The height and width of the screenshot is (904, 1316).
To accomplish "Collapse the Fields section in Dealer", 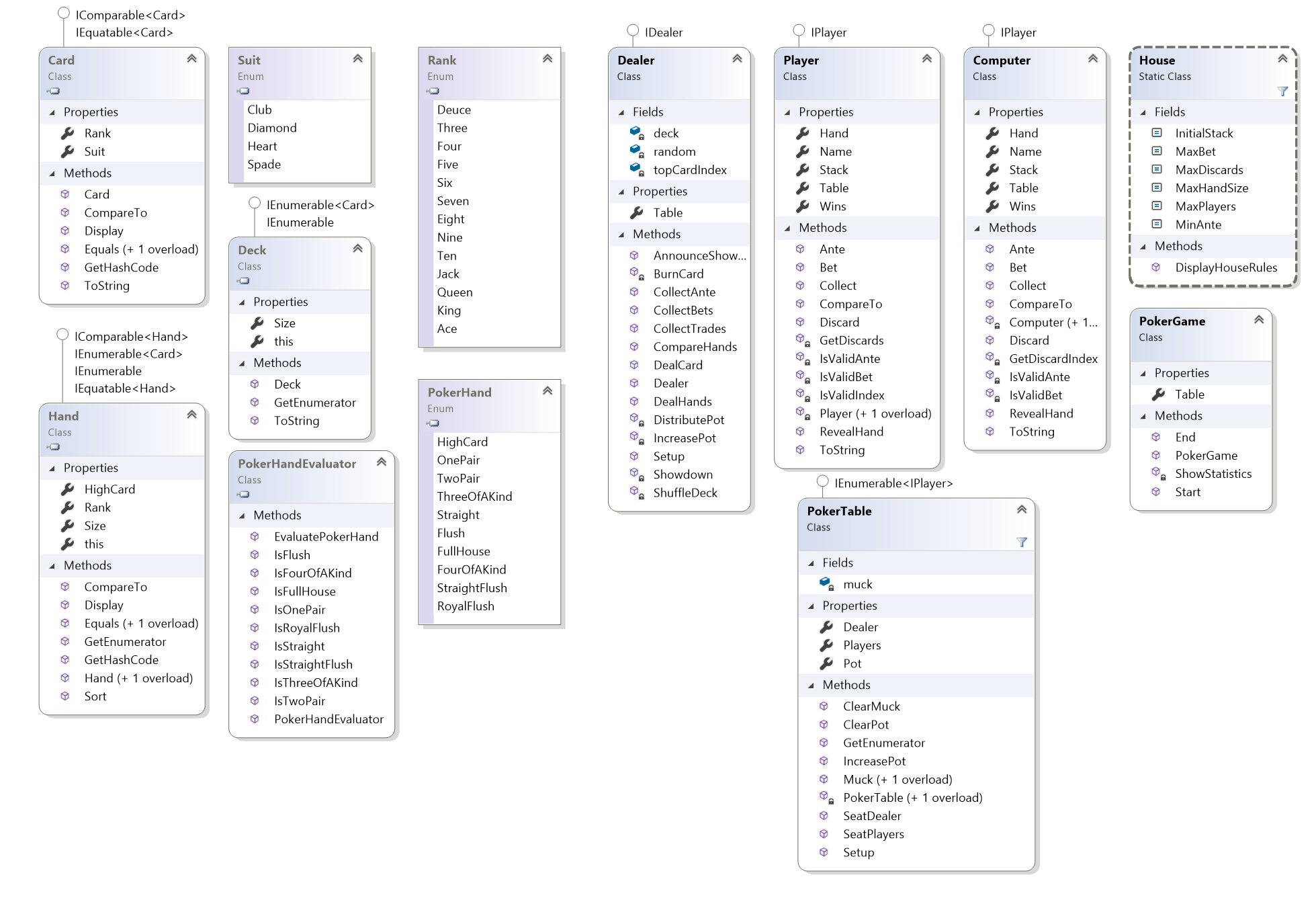I will click(621, 112).
